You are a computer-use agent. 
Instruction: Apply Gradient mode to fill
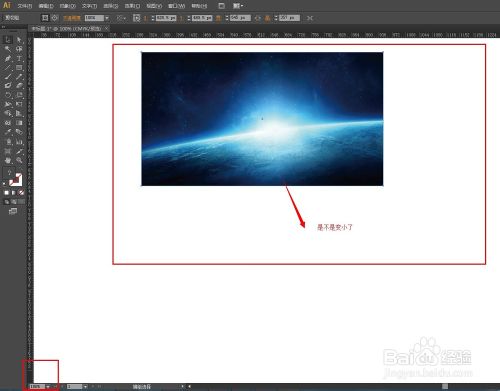point(14,193)
